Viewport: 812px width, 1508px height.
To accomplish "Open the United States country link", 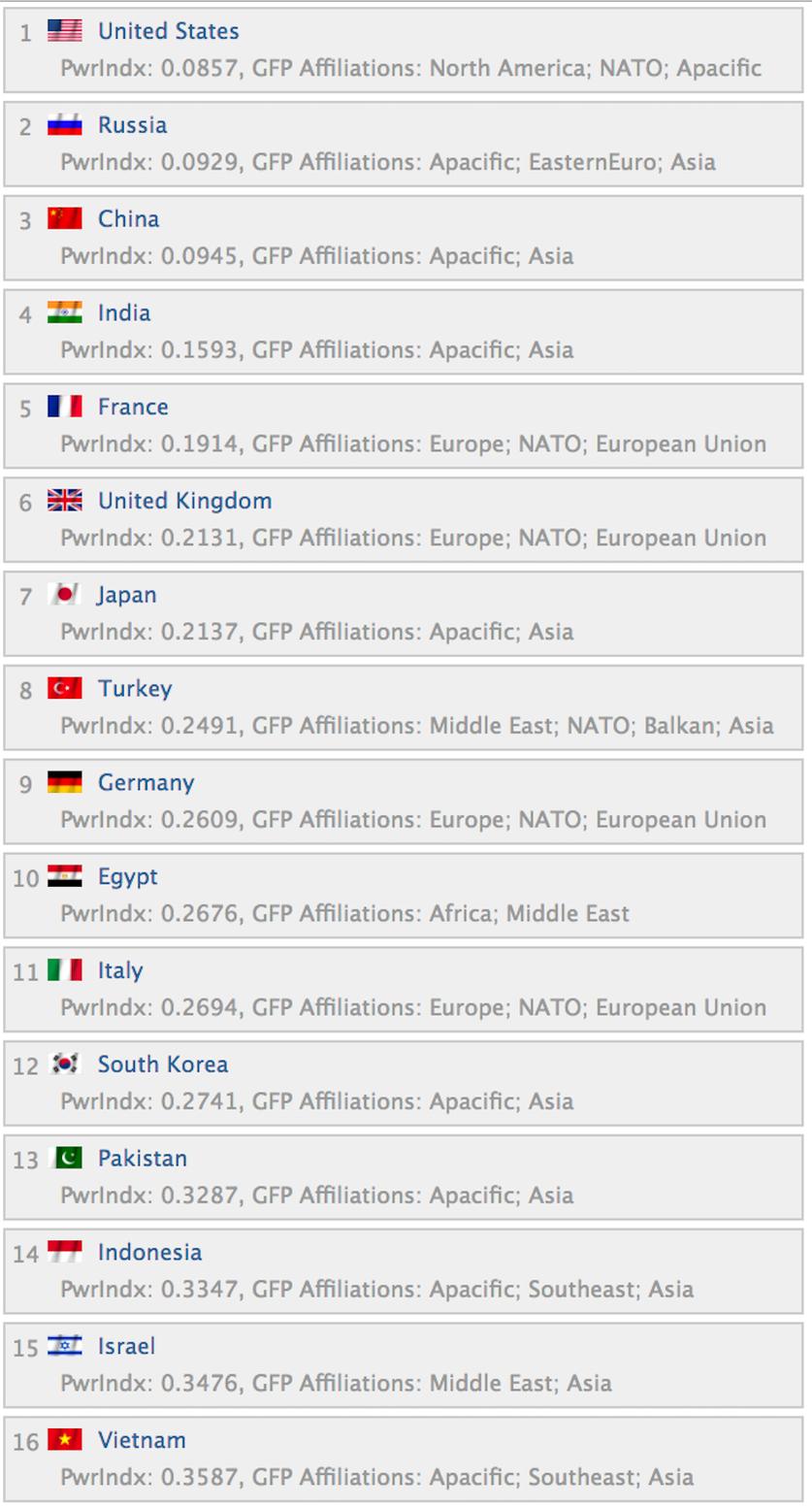I will [x=168, y=31].
